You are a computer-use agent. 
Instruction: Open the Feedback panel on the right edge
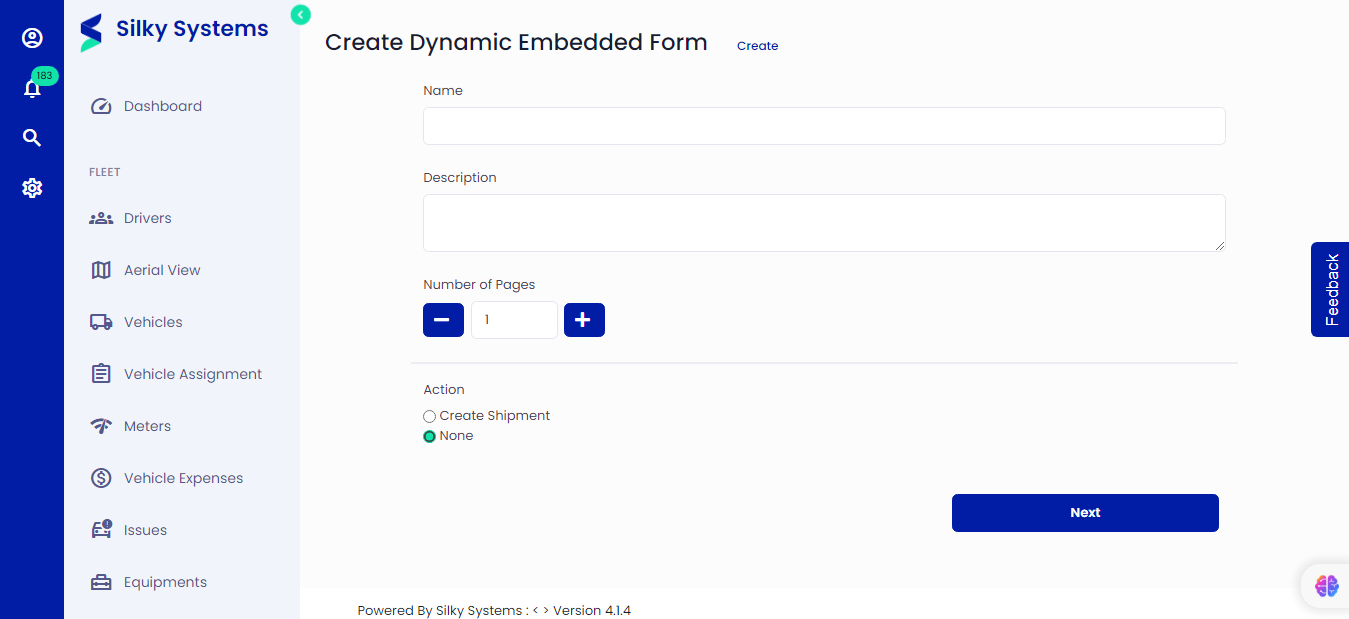click(x=1331, y=289)
